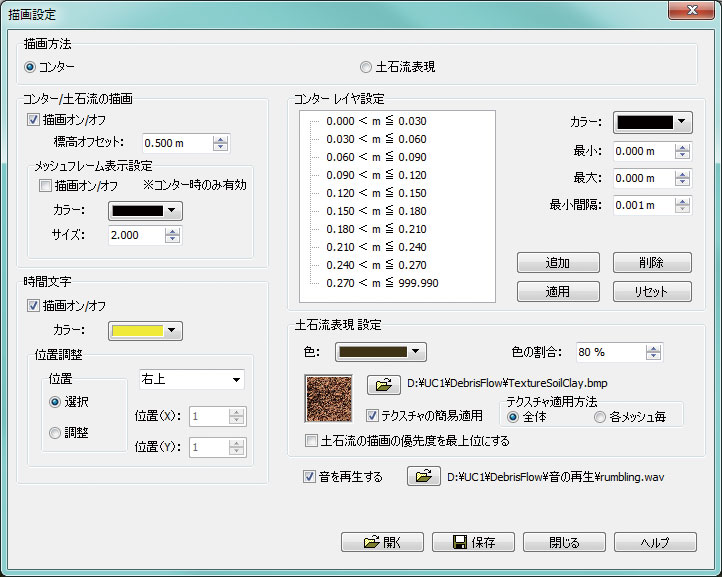
Task: Toggle コンター/土石流の描画 描画オン/オフ checkbox
Action: (33, 120)
